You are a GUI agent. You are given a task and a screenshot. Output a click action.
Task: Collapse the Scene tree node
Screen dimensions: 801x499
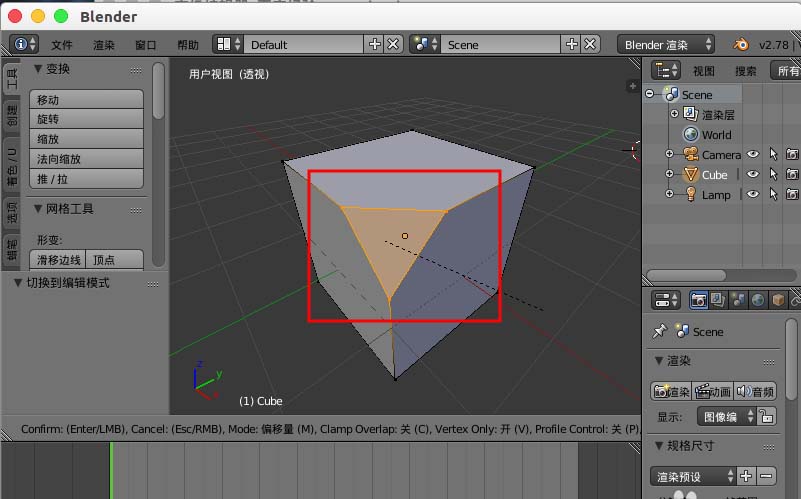(x=650, y=94)
